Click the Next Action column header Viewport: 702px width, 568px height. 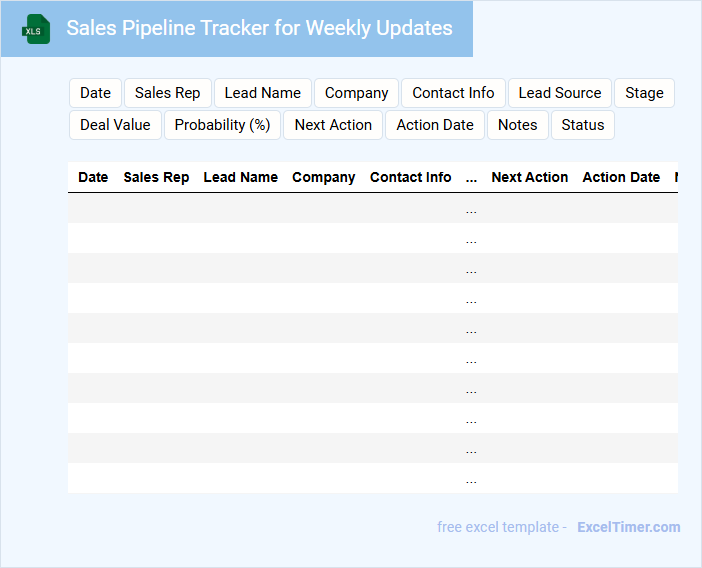coord(529,177)
